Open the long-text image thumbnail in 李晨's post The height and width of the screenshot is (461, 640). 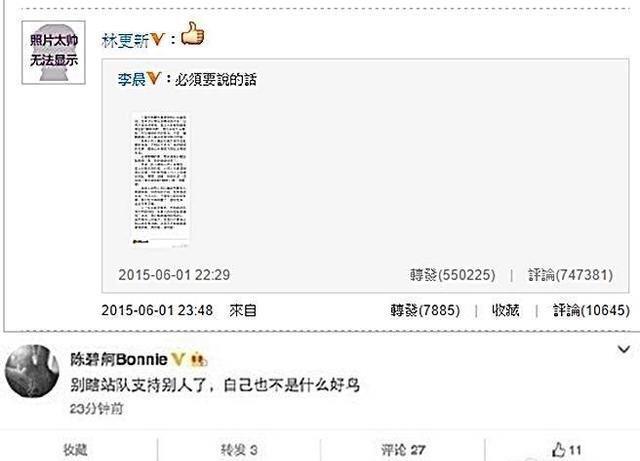[x=160, y=180]
